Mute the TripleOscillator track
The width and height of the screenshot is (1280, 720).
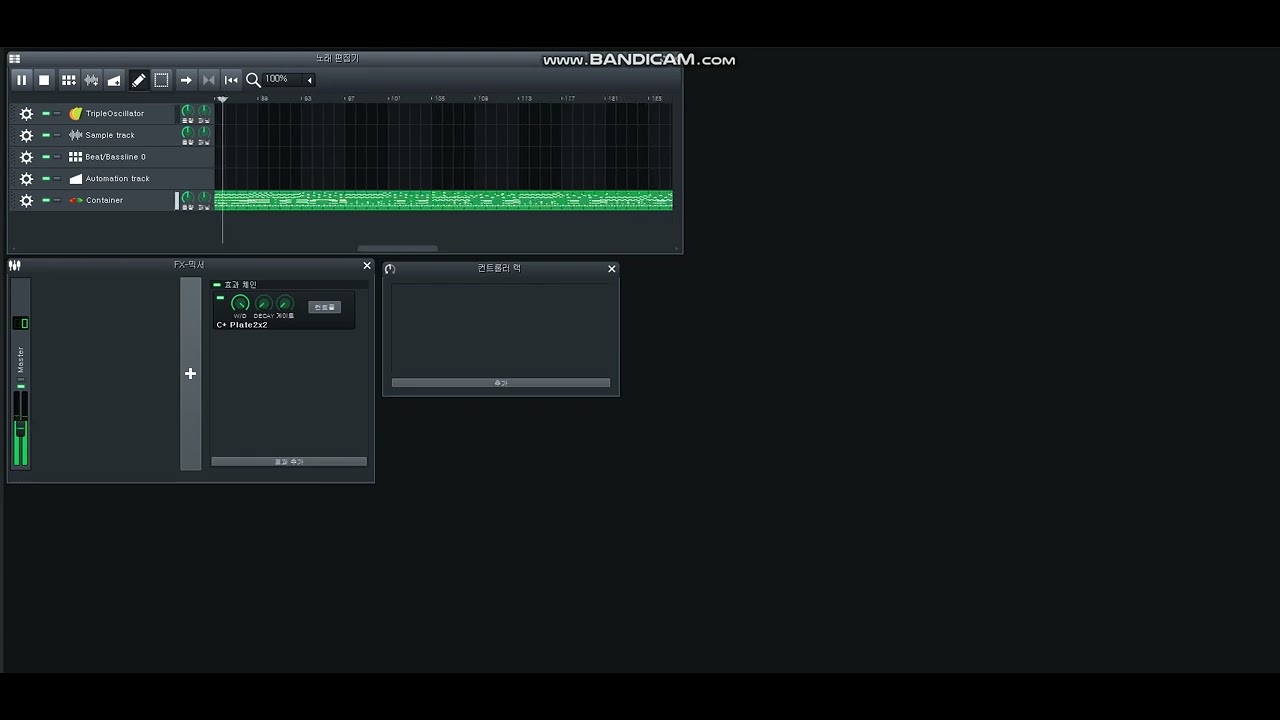point(46,114)
